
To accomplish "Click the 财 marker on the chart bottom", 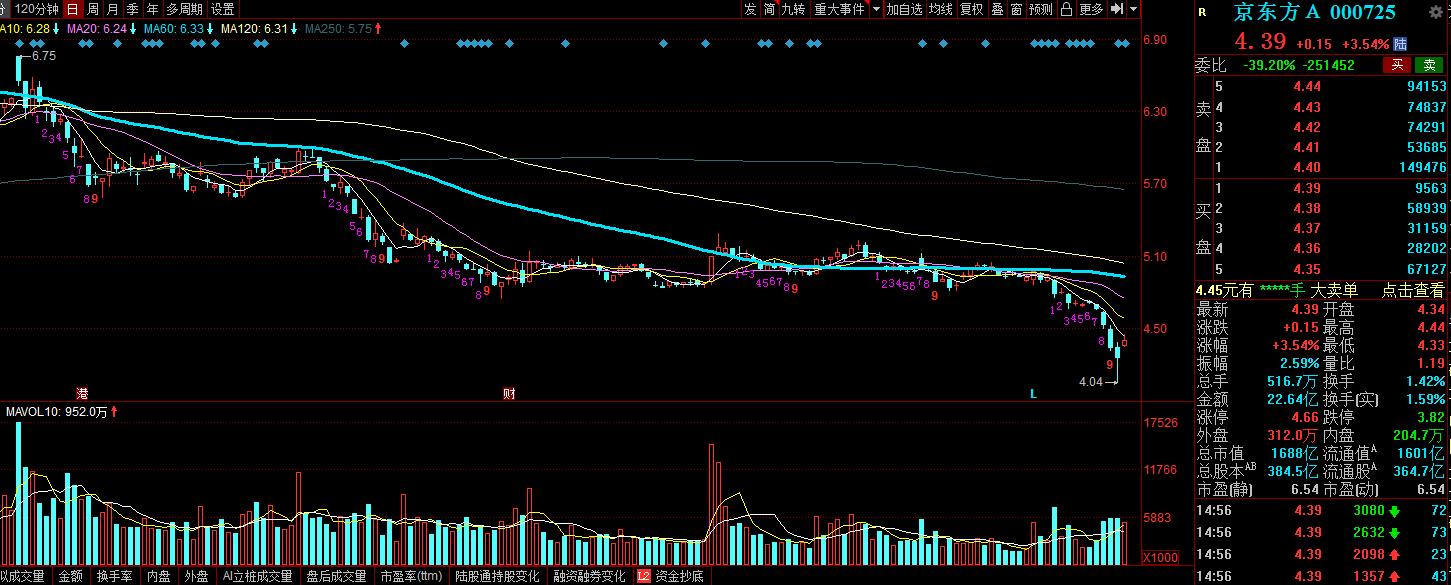I will coord(509,393).
